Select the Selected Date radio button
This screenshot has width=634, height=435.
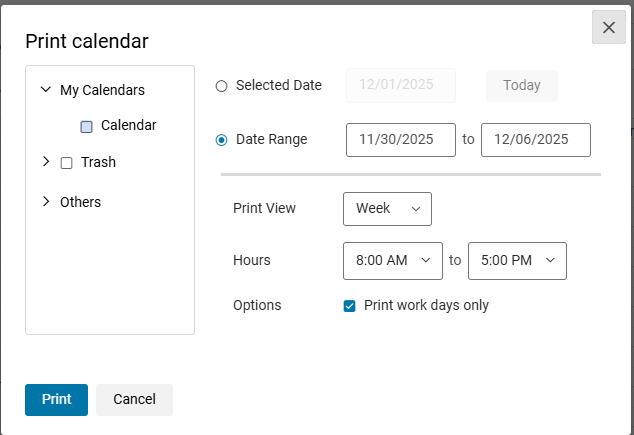222,86
